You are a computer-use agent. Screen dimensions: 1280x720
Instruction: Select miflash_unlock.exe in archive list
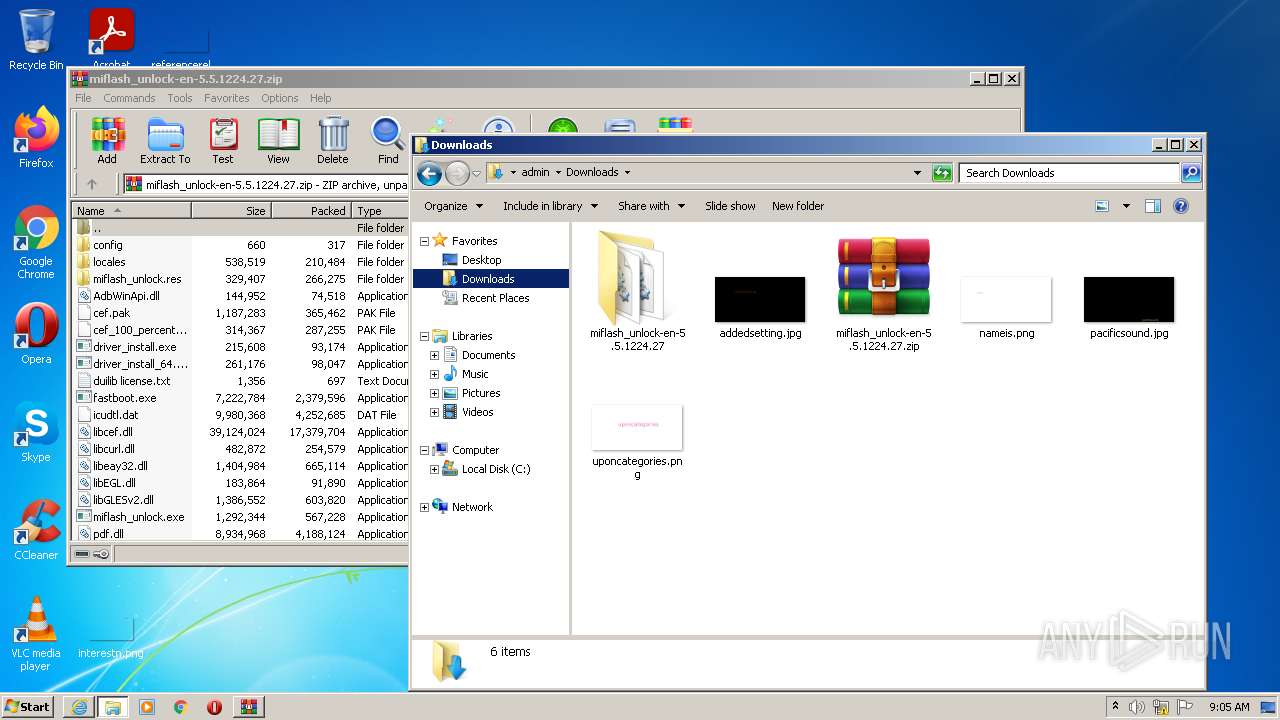(x=139, y=517)
